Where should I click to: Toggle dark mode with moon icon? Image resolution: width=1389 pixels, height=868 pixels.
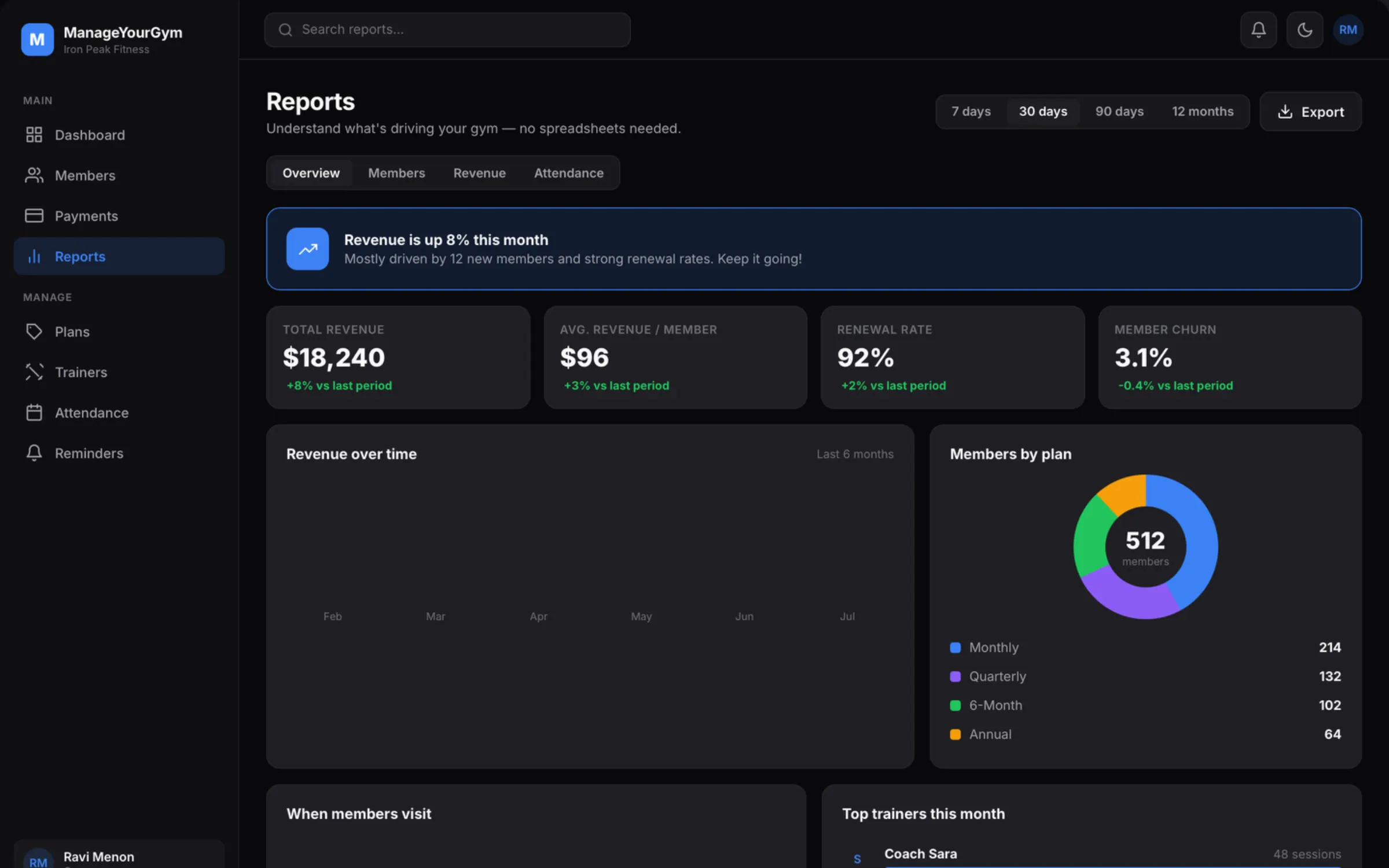pyautogui.click(x=1305, y=30)
